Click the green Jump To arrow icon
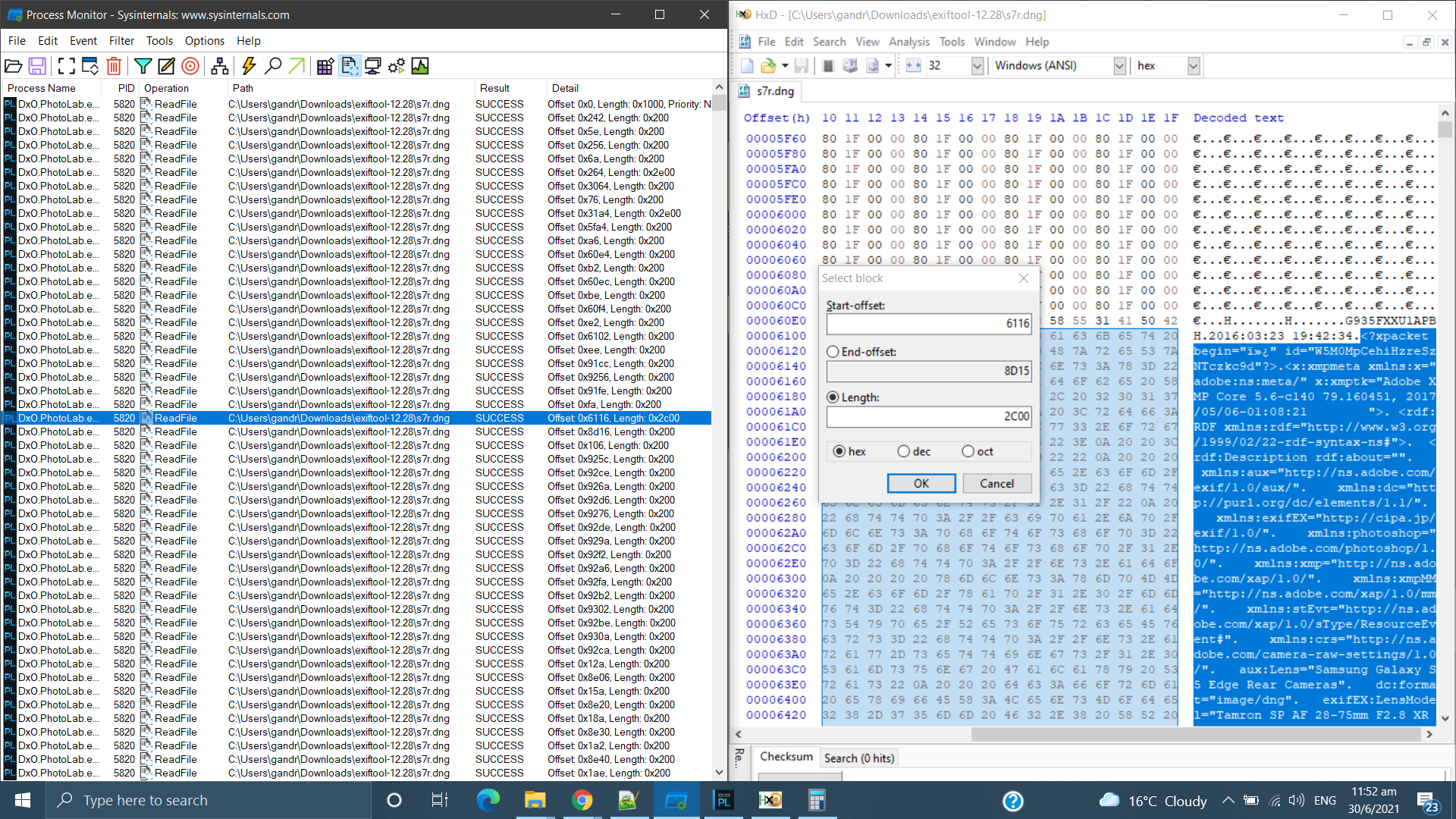The height and width of the screenshot is (819, 1456). click(x=297, y=66)
